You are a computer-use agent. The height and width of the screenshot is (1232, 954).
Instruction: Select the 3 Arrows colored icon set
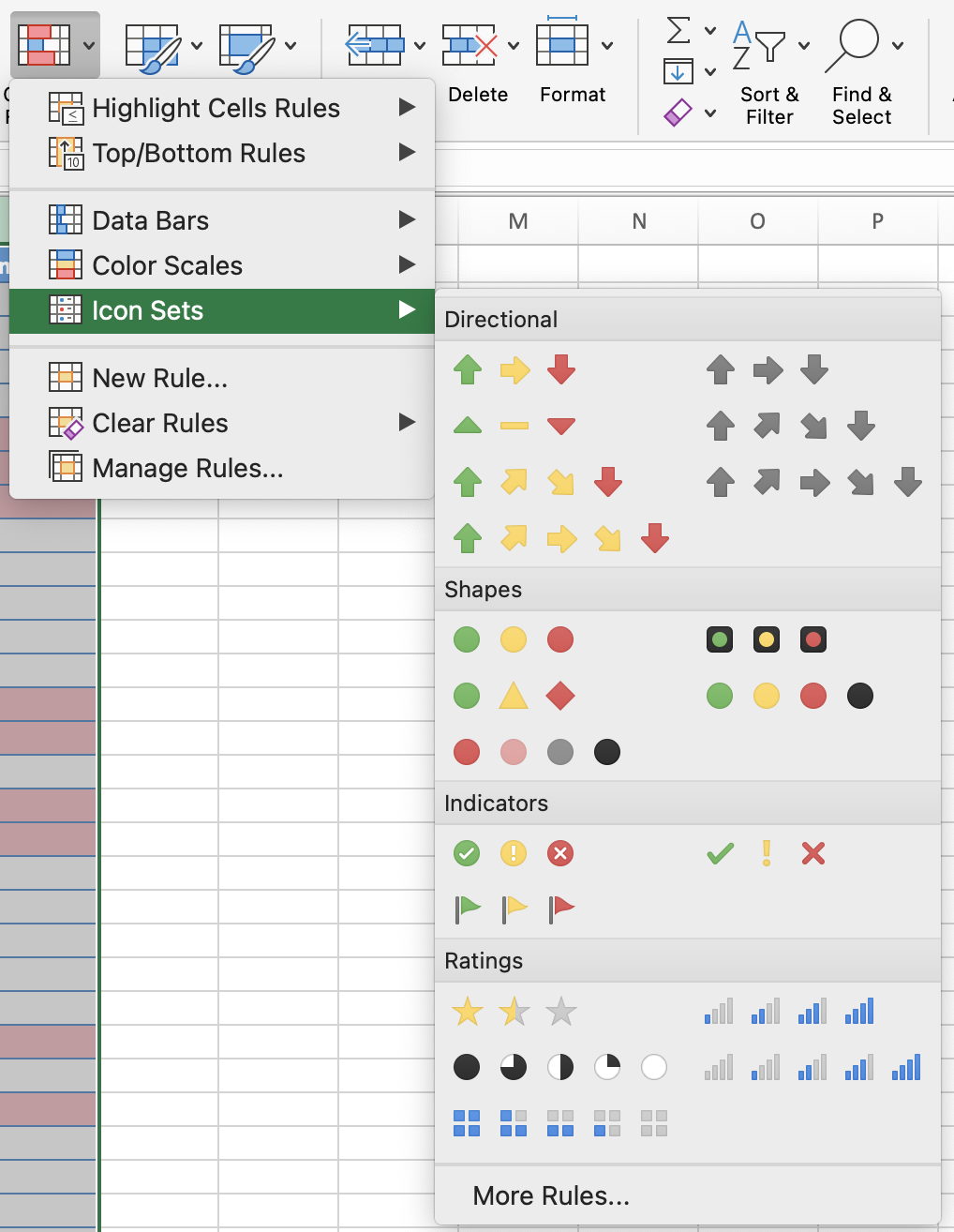(514, 370)
